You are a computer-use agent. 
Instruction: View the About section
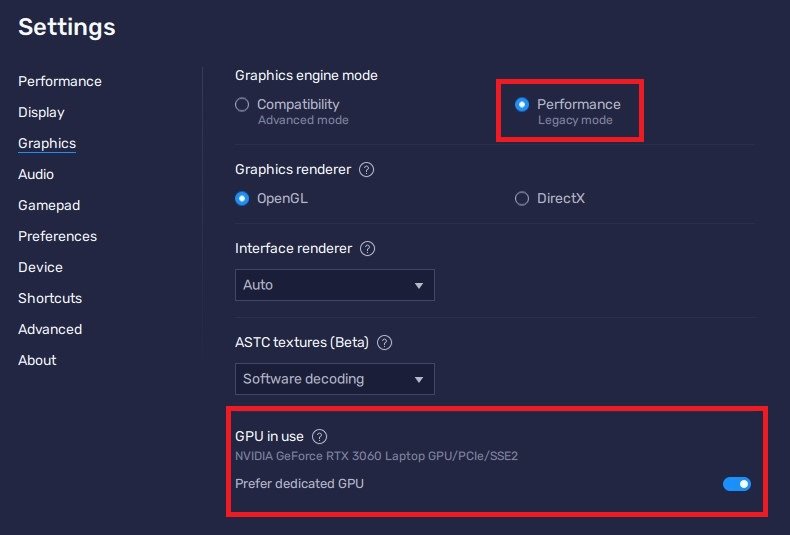point(37,360)
